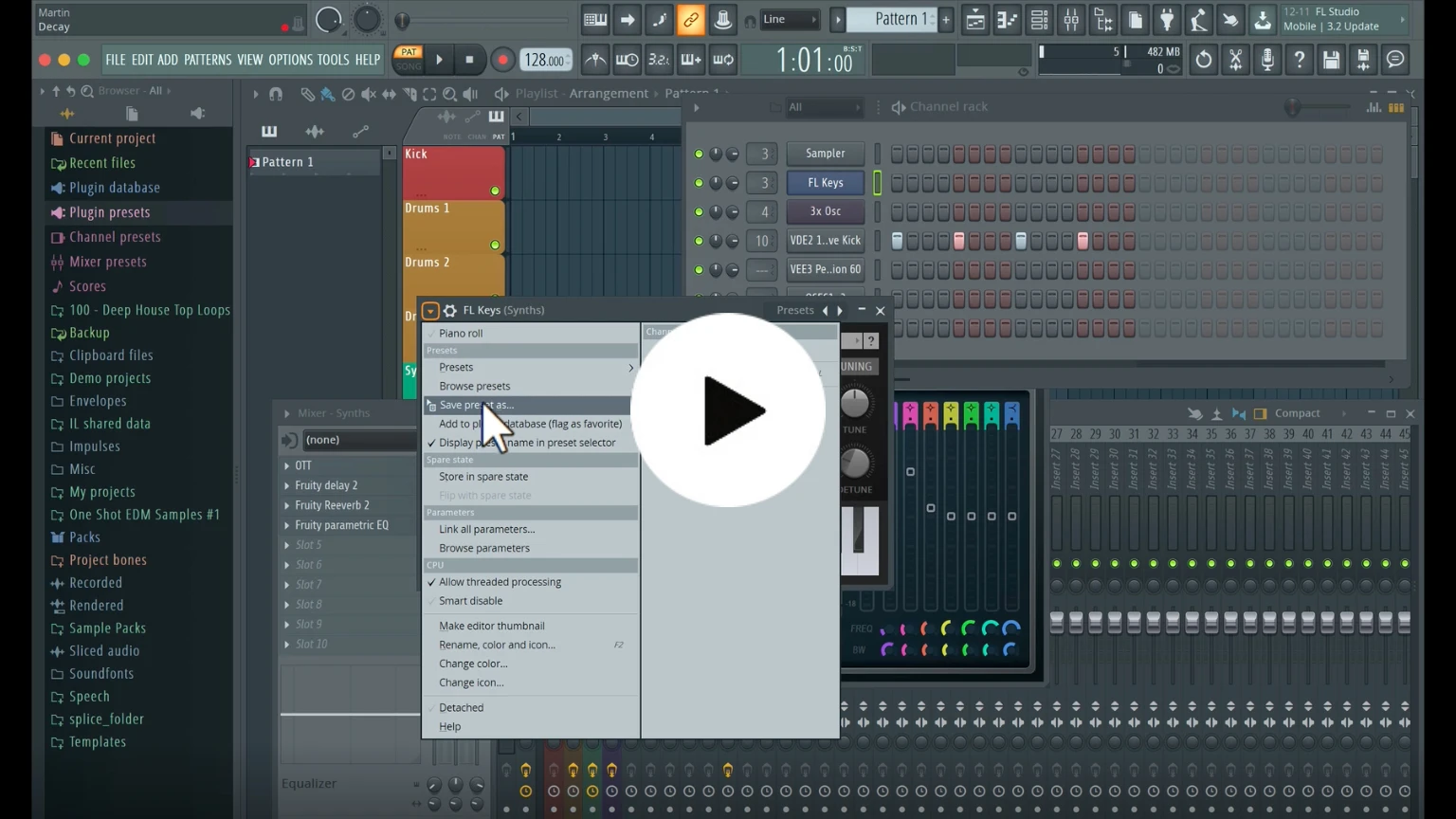The height and width of the screenshot is (819, 1456).
Task: Click the add pattern plus button
Action: tap(945, 20)
